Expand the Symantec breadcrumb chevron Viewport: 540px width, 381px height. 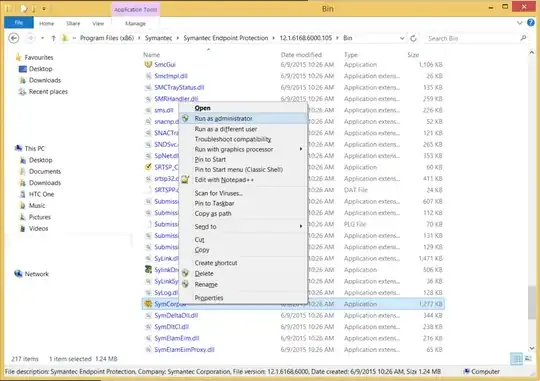[x=178, y=38]
